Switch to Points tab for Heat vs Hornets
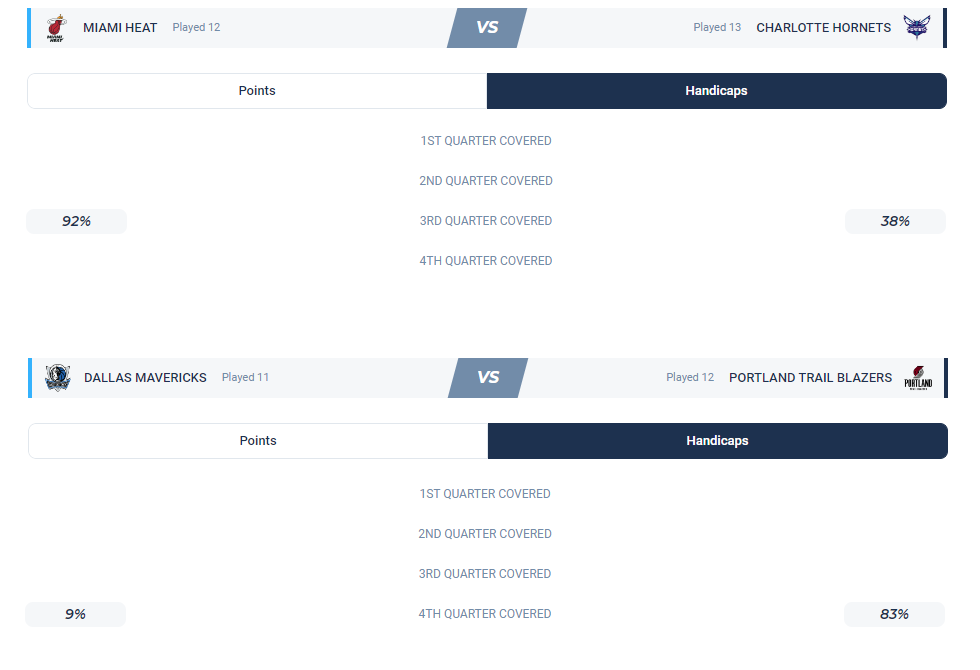Image resolution: width=980 pixels, height=670 pixels. point(257,91)
